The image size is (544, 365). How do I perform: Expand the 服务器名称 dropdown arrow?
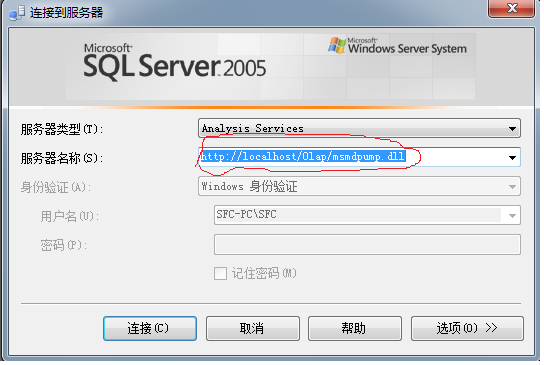tap(512, 158)
